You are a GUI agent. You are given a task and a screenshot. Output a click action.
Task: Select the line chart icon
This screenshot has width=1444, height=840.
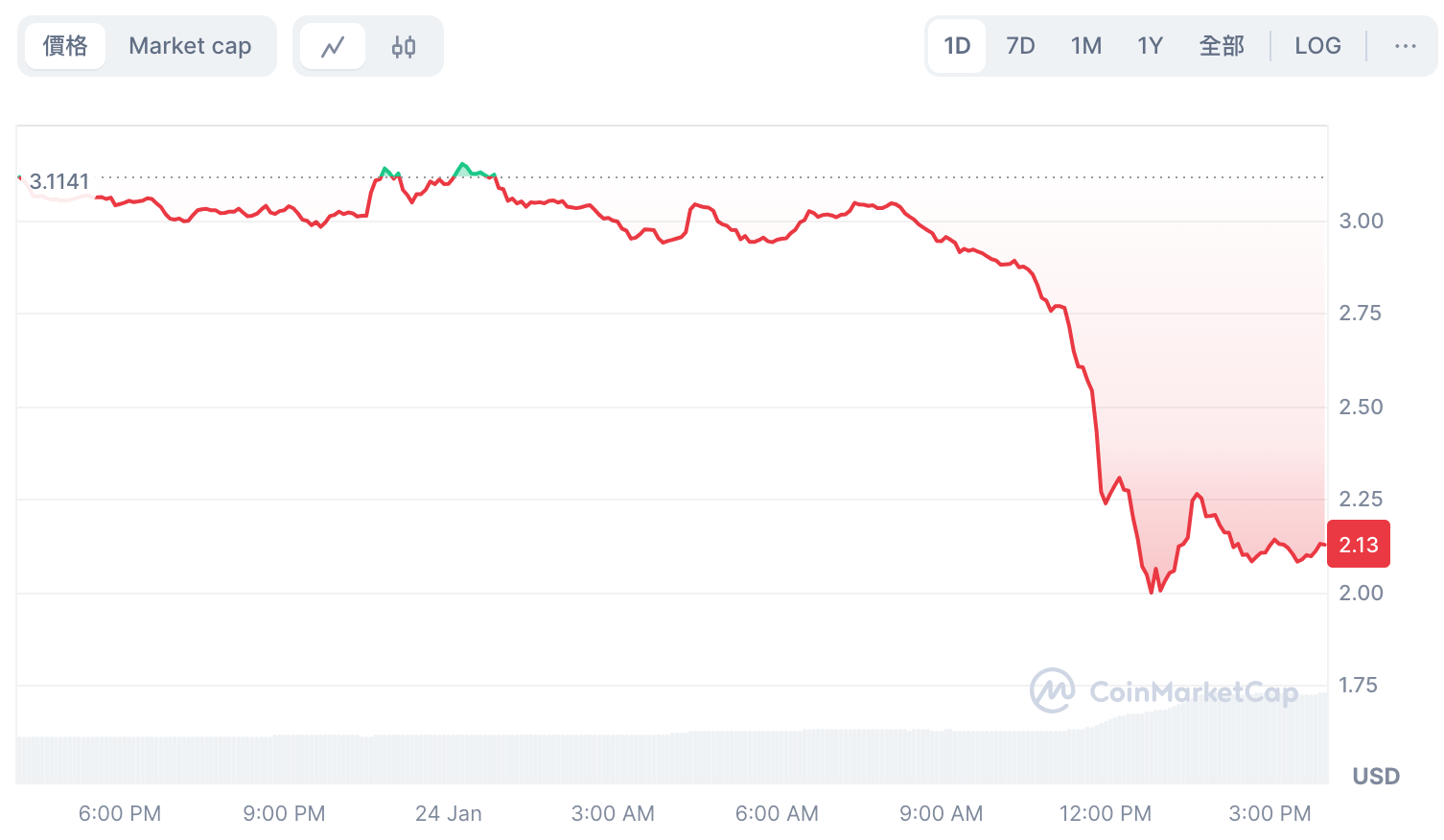coord(333,45)
